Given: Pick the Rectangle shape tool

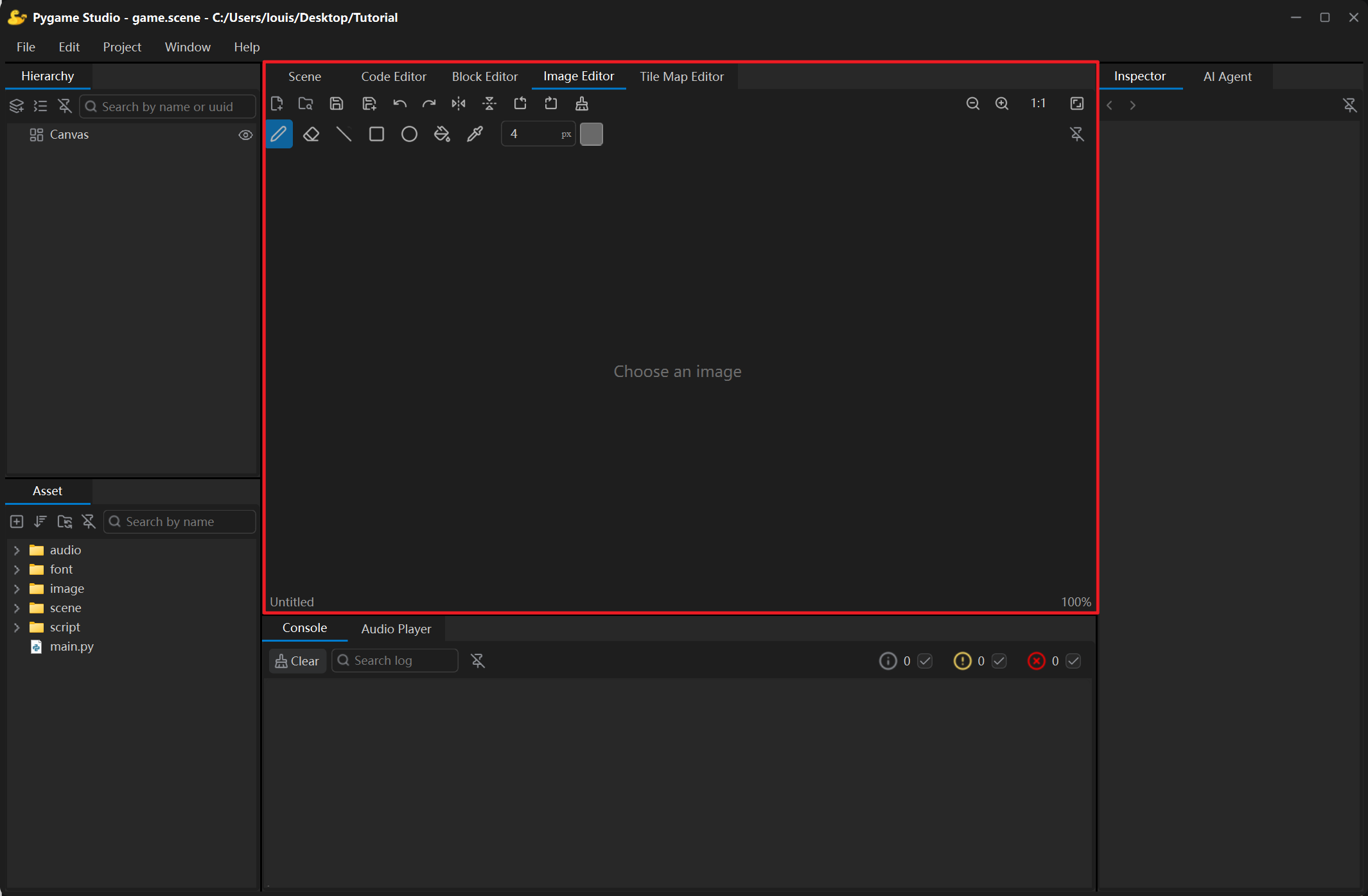Looking at the screenshot, I should point(377,134).
